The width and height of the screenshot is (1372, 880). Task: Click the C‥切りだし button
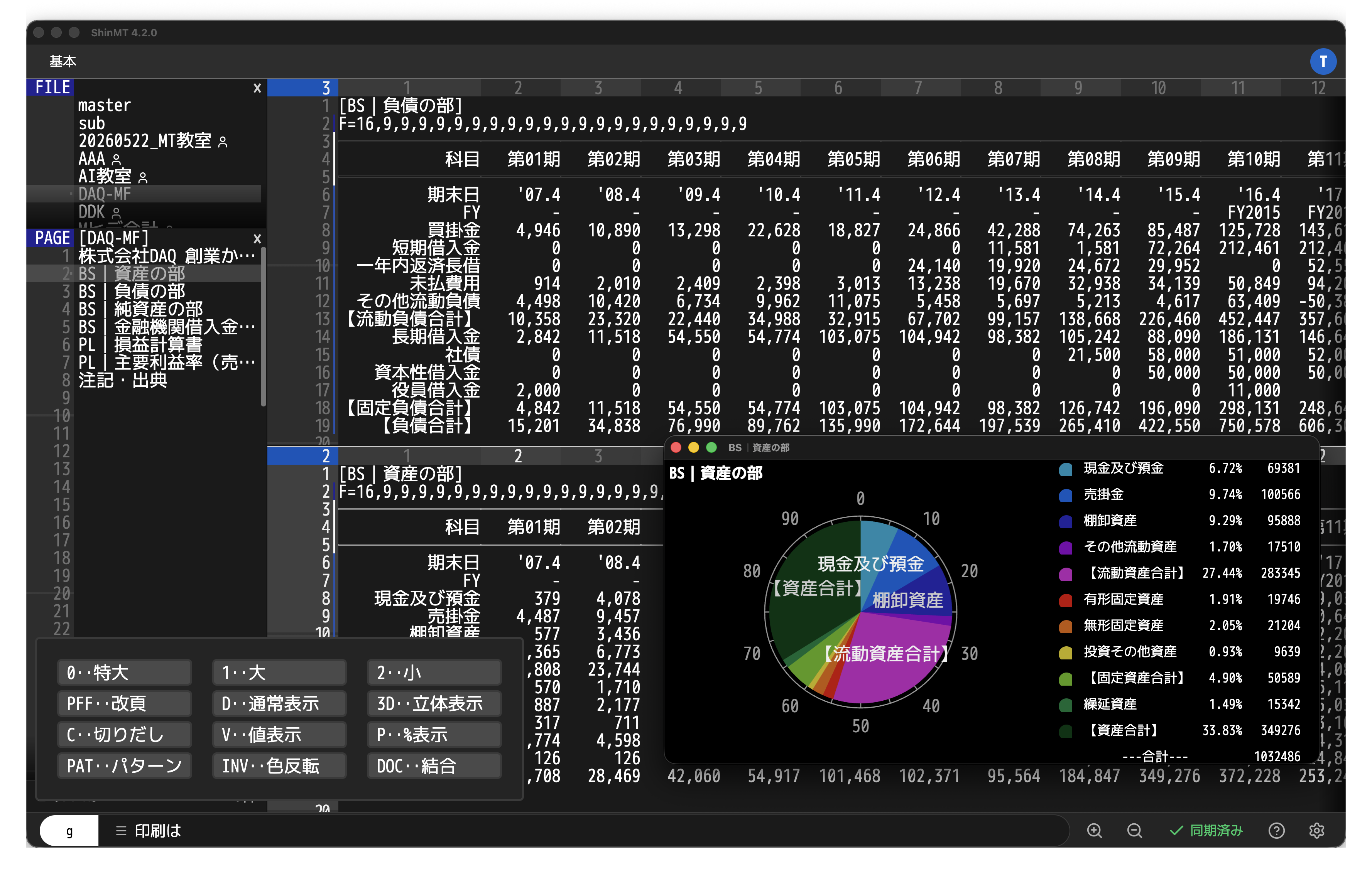(124, 735)
